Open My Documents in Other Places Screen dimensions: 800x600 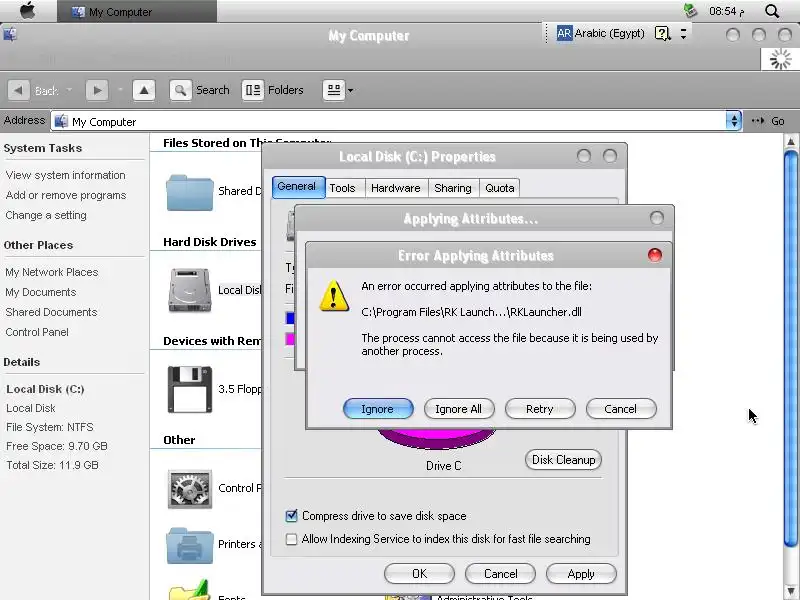pos(41,292)
